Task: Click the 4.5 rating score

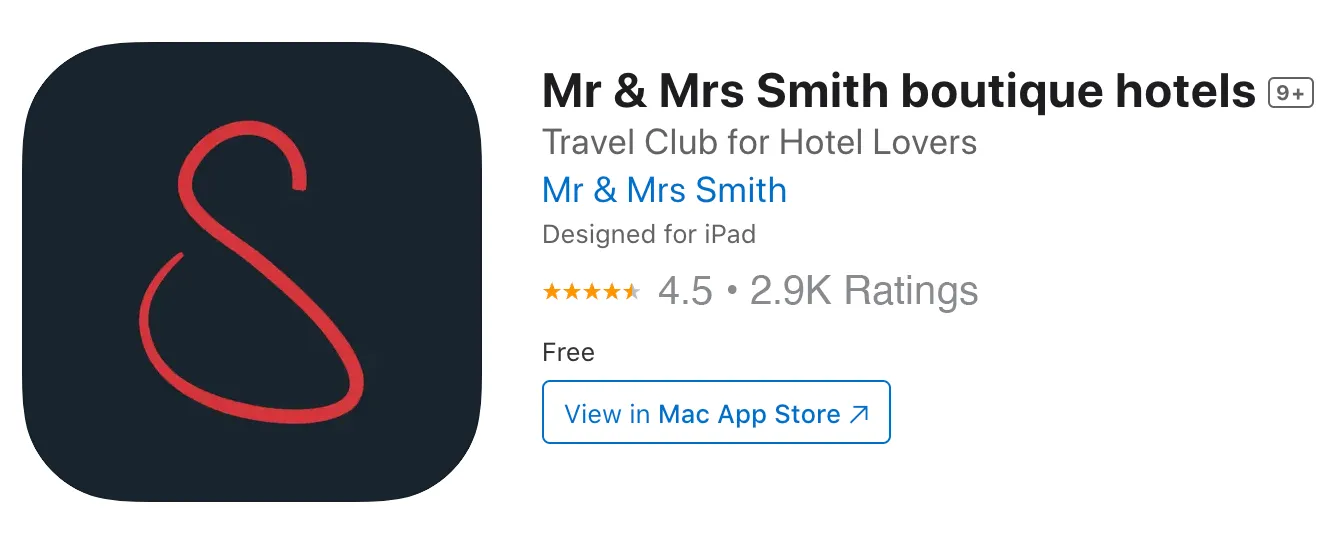Action: point(685,291)
